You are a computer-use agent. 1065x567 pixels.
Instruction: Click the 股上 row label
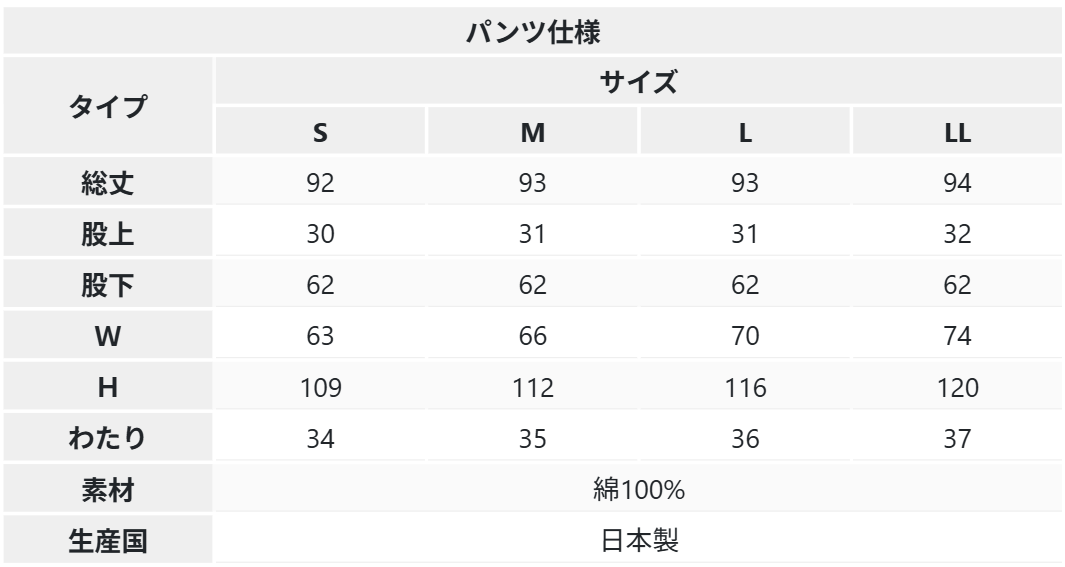tap(108, 233)
